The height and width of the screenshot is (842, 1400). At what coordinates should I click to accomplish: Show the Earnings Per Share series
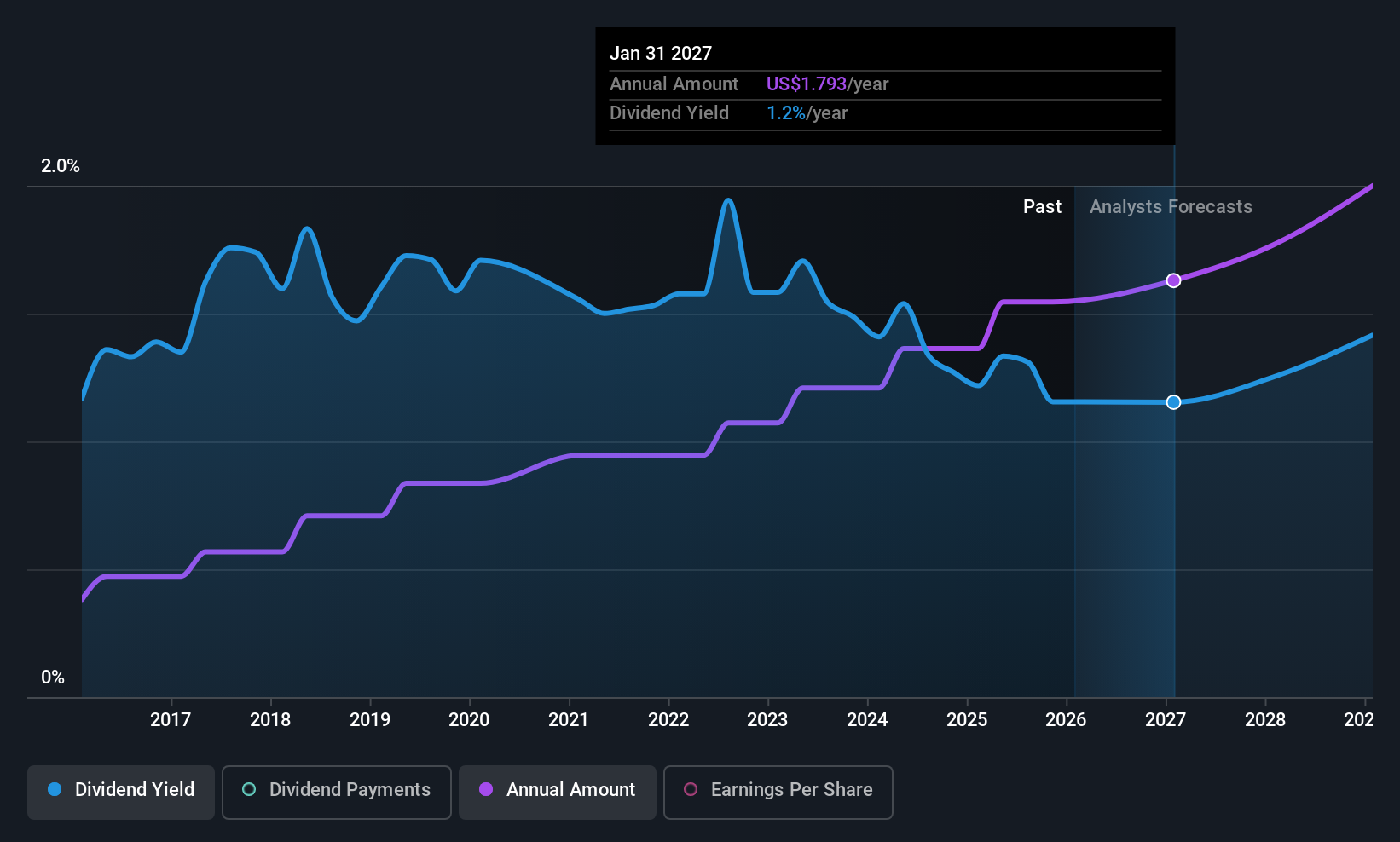778,792
